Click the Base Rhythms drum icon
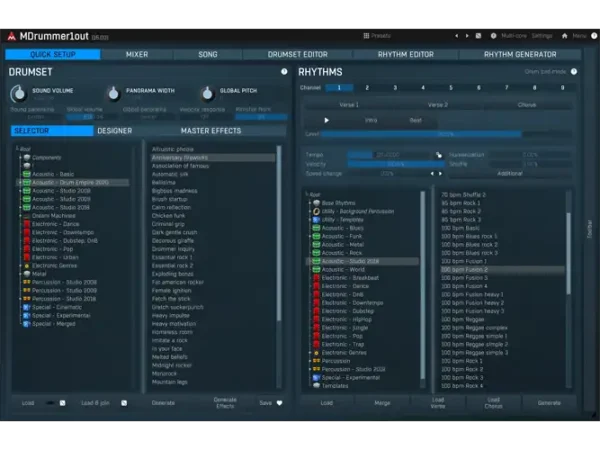The height and width of the screenshot is (450, 600). [316, 203]
